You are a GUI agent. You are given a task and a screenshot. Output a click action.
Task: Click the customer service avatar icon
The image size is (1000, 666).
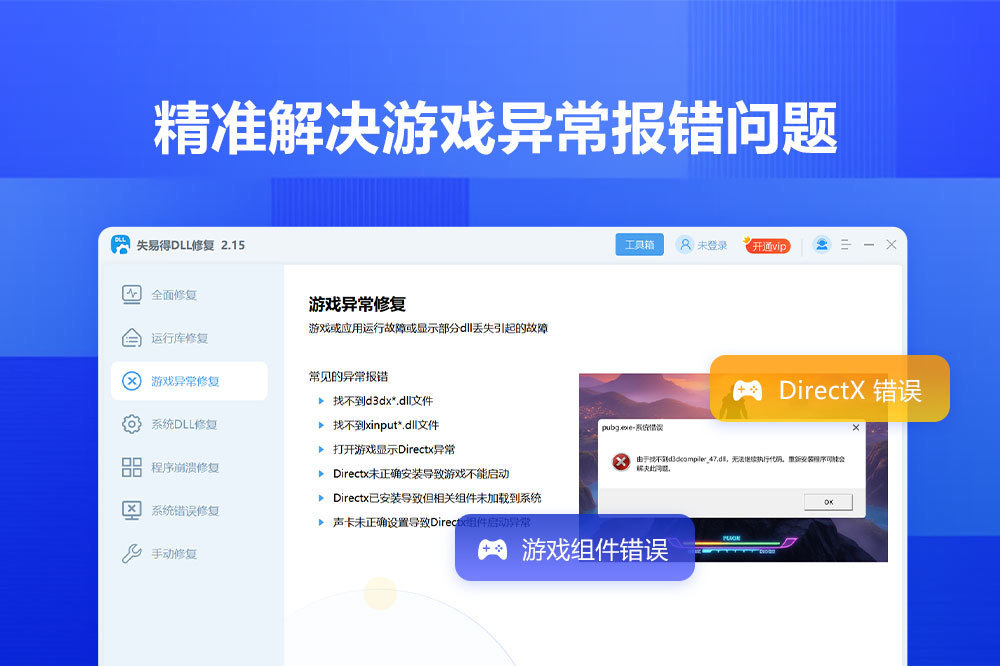[821, 245]
